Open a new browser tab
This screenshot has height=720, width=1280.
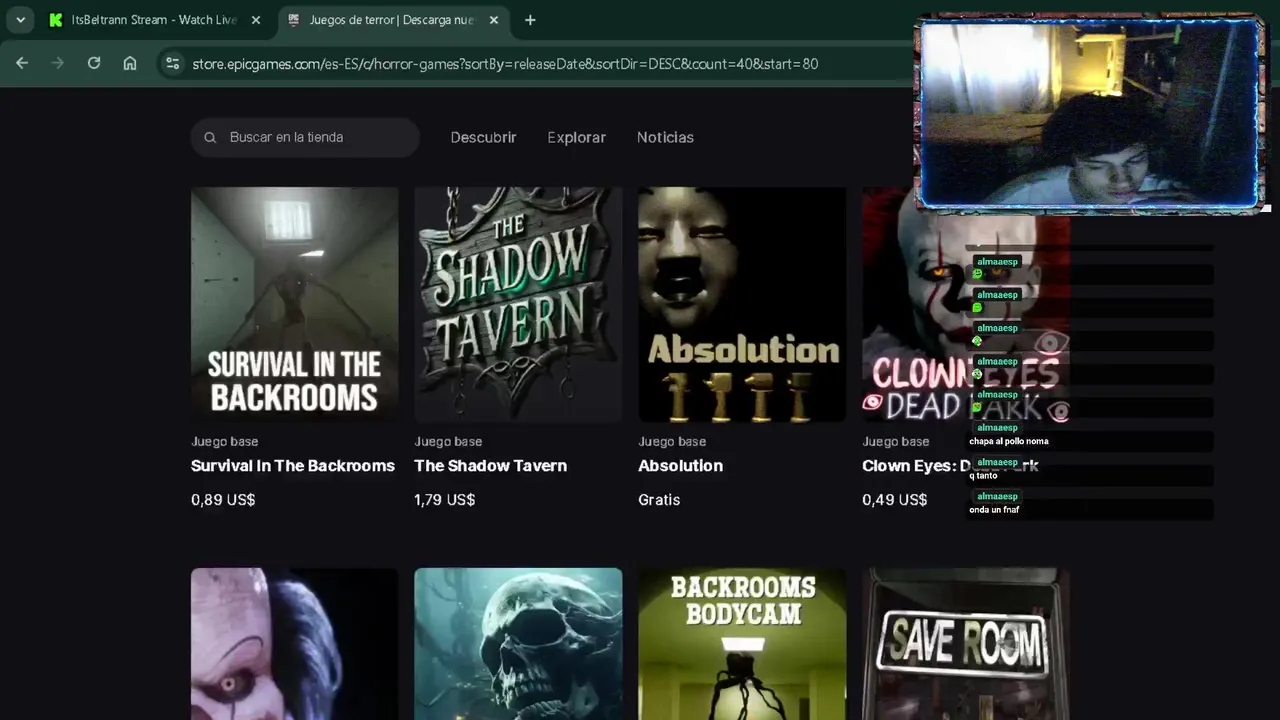click(530, 20)
